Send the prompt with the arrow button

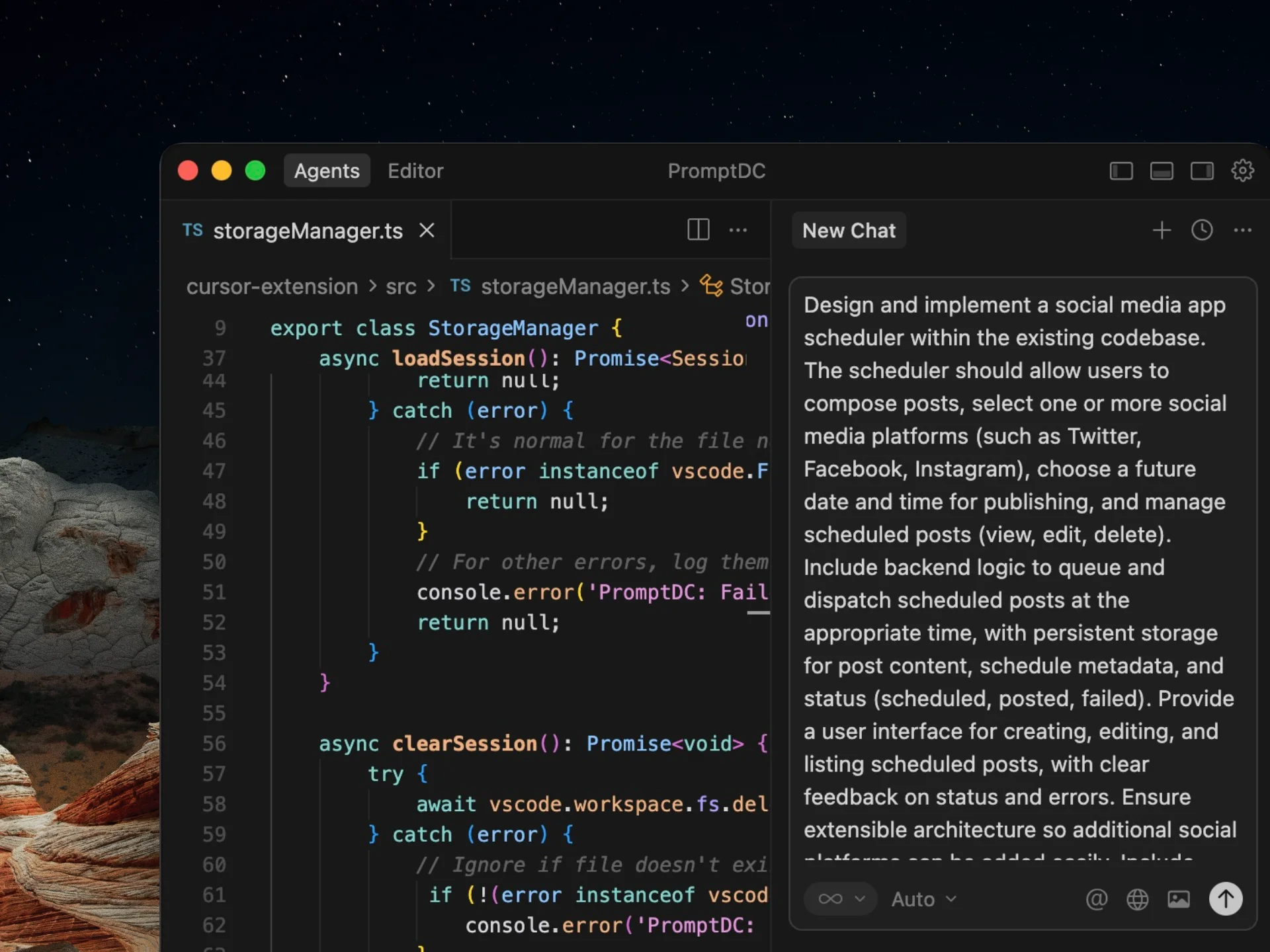pyautogui.click(x=1225, y=899)
